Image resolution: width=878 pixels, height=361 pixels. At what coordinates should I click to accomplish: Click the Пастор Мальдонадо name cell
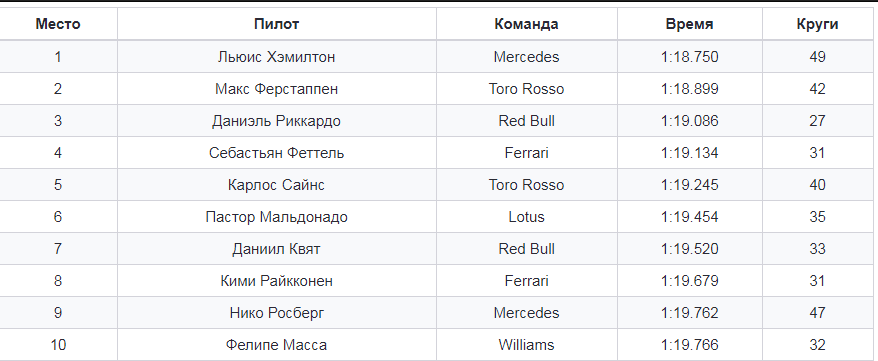click(x=277, y=217)
